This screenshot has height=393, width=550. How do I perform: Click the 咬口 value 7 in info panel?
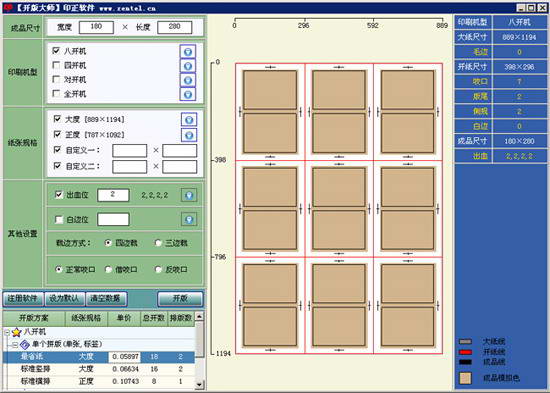(519, 81)
